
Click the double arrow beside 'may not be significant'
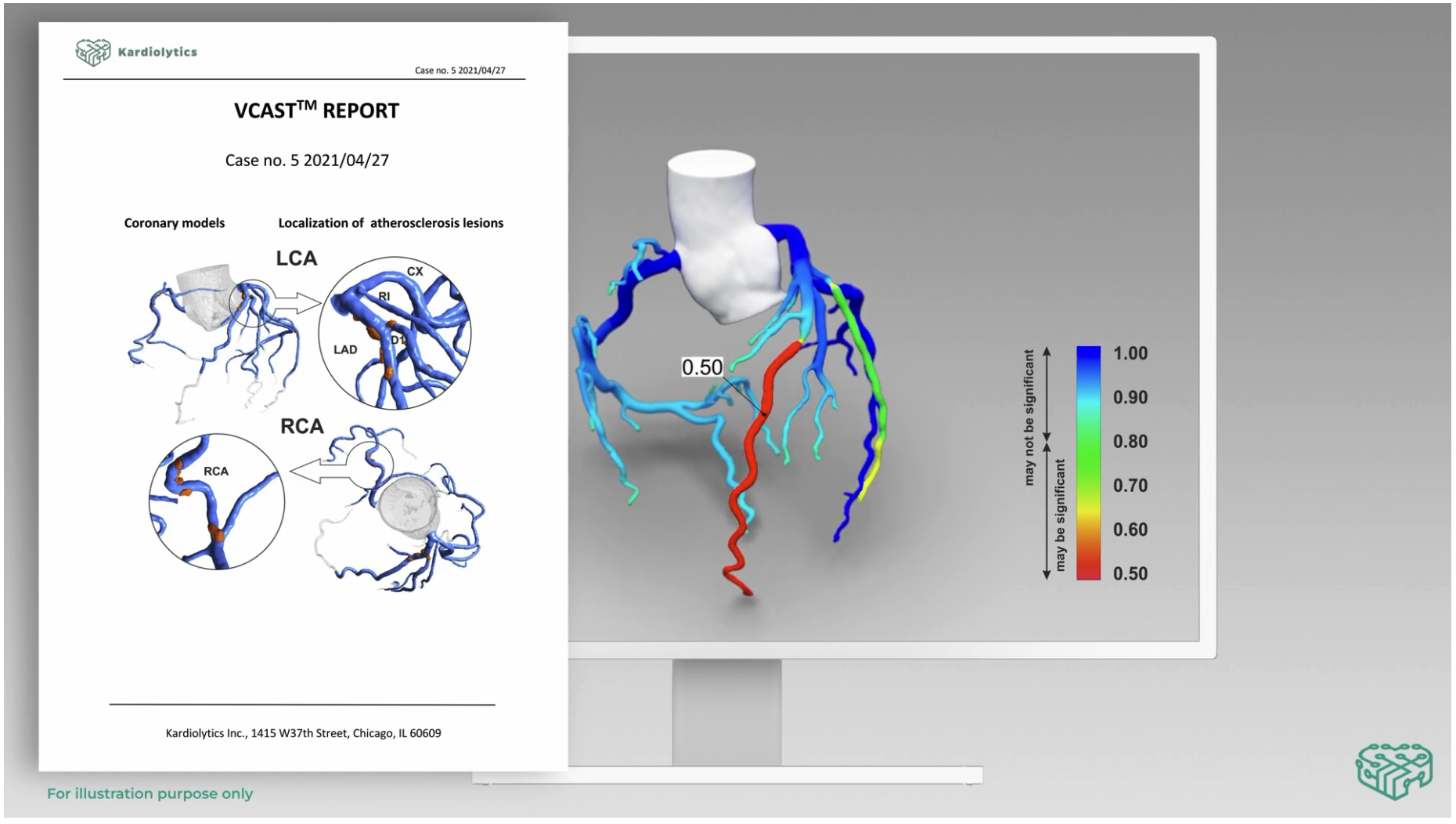(1047, 395)
